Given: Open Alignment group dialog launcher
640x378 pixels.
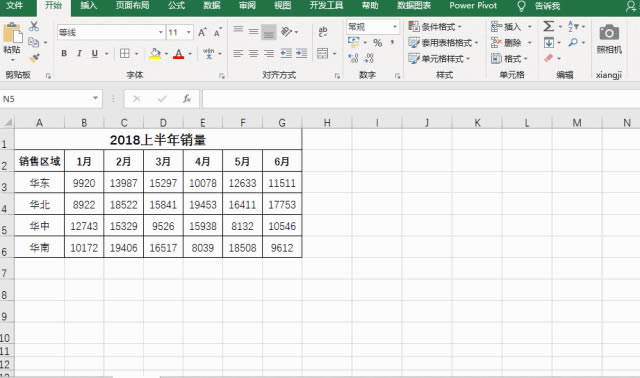Looking at the screenshot, I should (337, 76).
